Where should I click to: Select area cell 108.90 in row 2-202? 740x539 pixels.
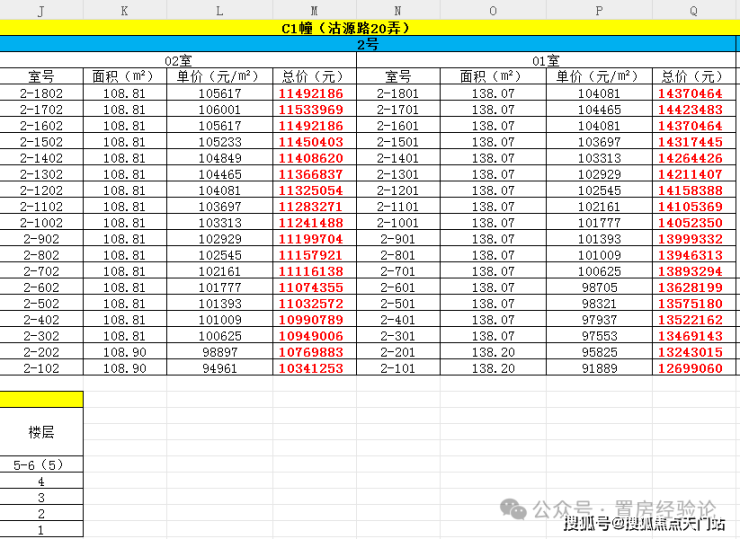125,352
